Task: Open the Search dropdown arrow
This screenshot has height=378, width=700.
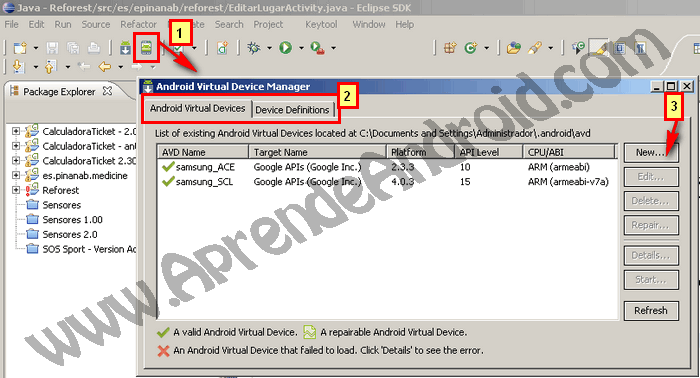Action: coord(550,48)
